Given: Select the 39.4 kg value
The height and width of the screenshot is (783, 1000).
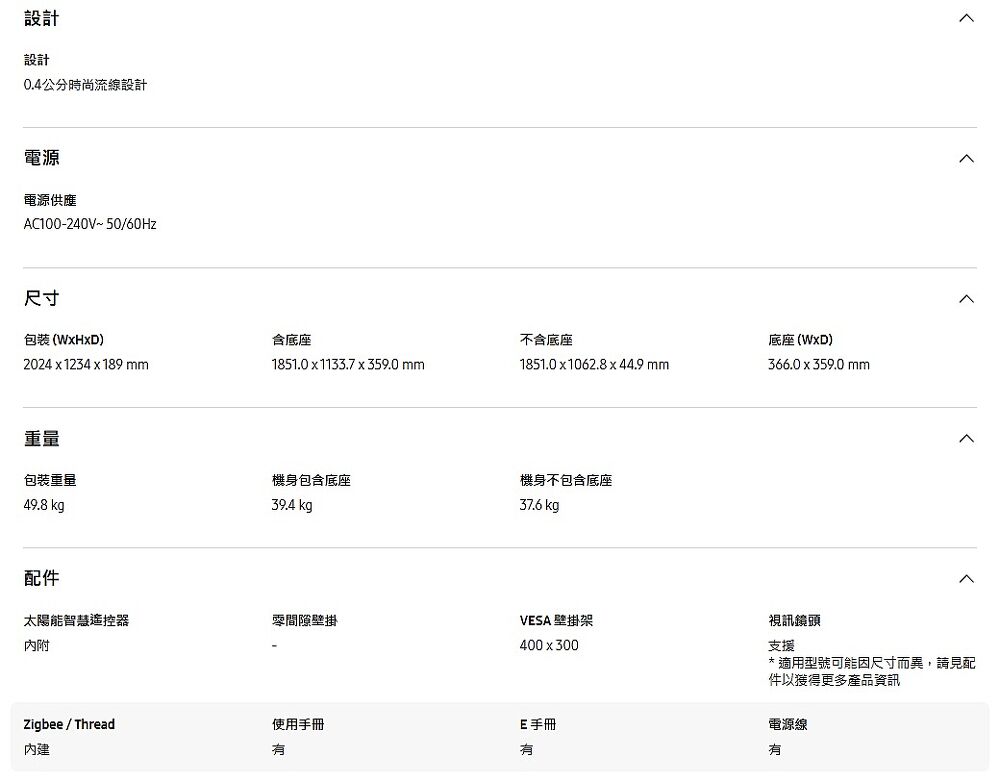Looking at the screenshot, I should click(x=292, y=505).
